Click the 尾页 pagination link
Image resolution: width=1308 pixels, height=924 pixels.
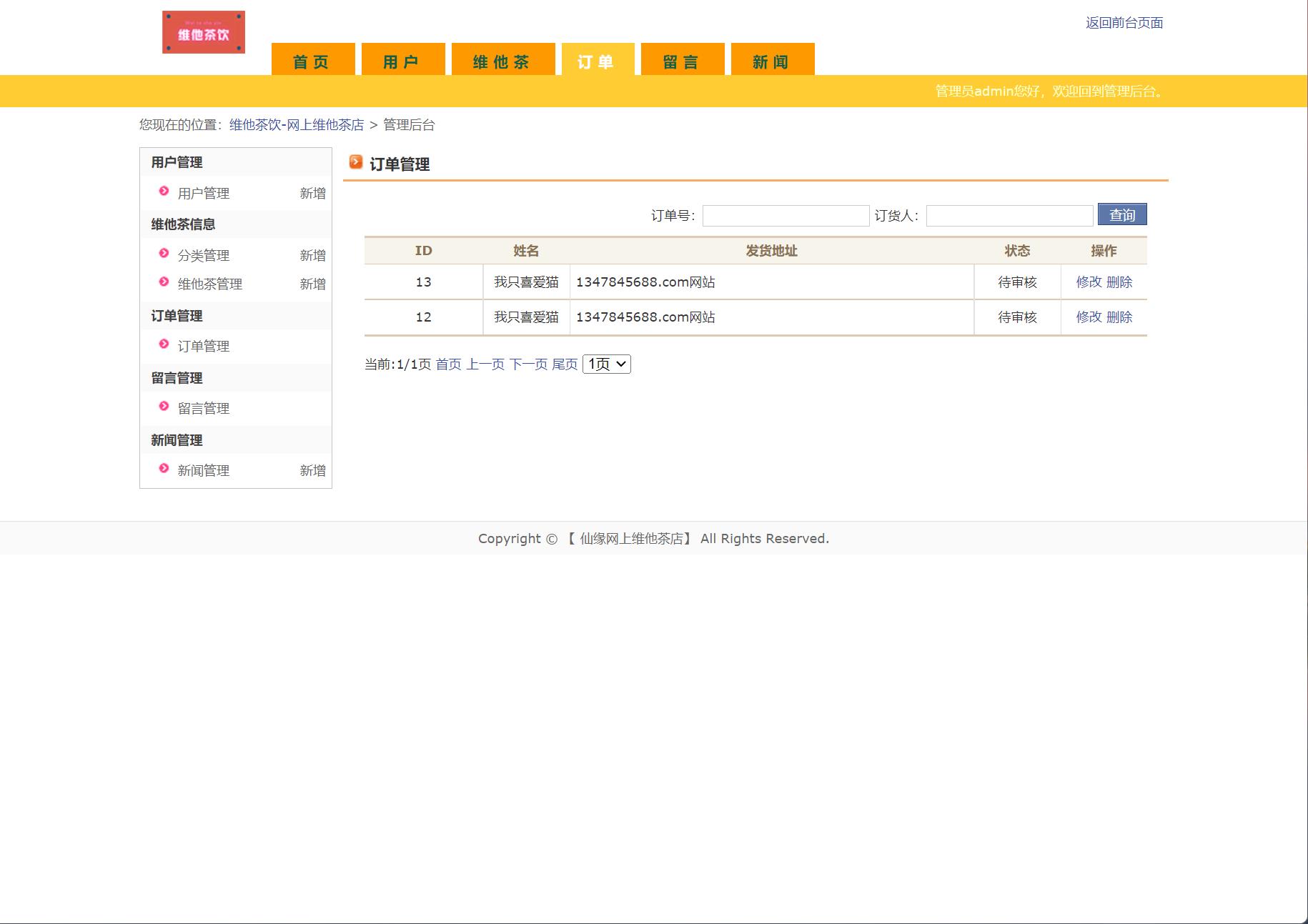point(565,364)
